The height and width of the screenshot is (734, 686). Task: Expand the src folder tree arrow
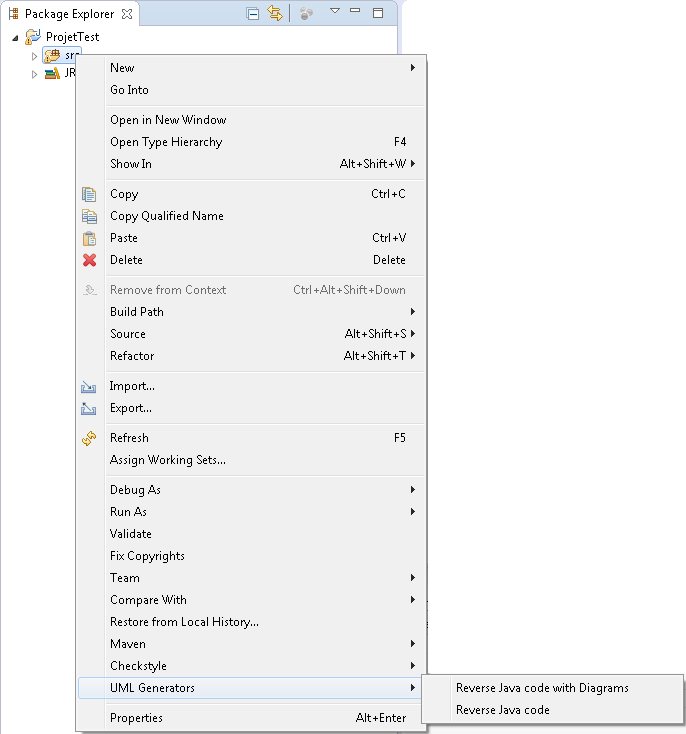click(x=34, y=56)
